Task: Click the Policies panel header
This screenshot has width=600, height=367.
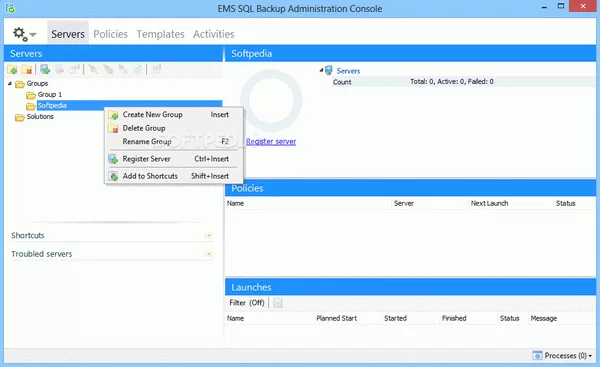Action: tap(410, 188)
